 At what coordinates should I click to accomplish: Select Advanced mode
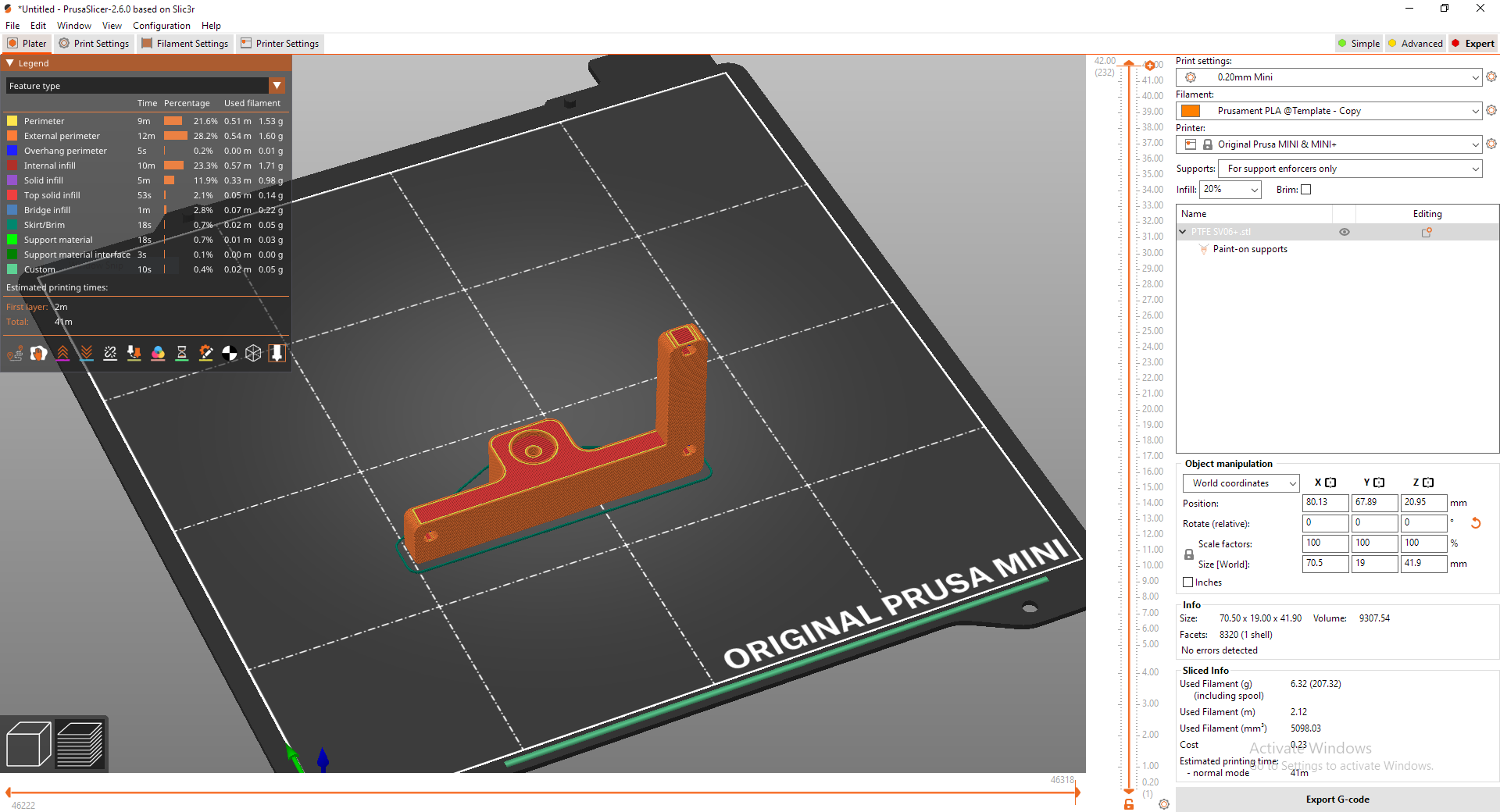(x=1415, y=44)
